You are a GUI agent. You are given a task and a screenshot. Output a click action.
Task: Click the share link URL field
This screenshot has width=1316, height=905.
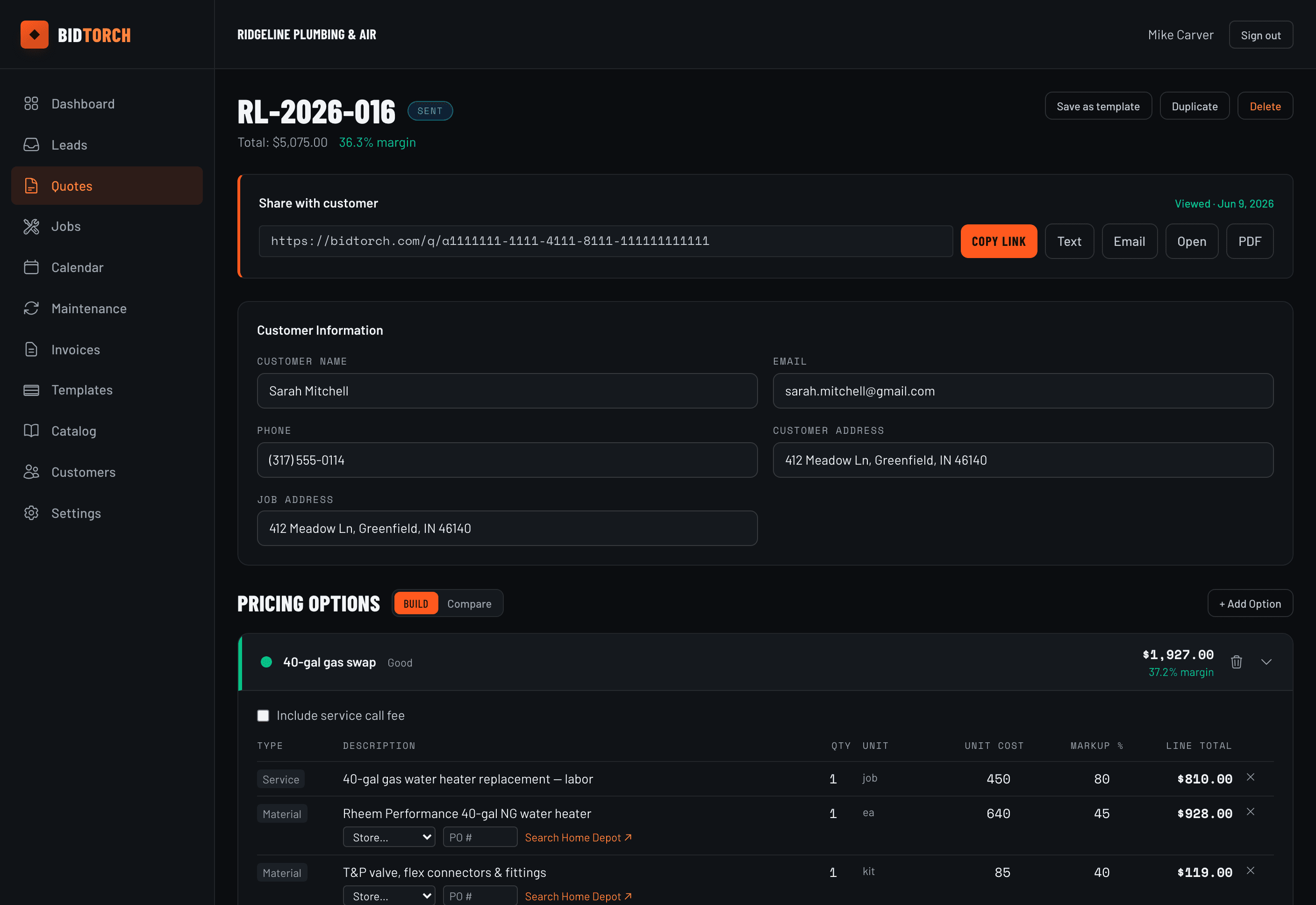point(605,241)
